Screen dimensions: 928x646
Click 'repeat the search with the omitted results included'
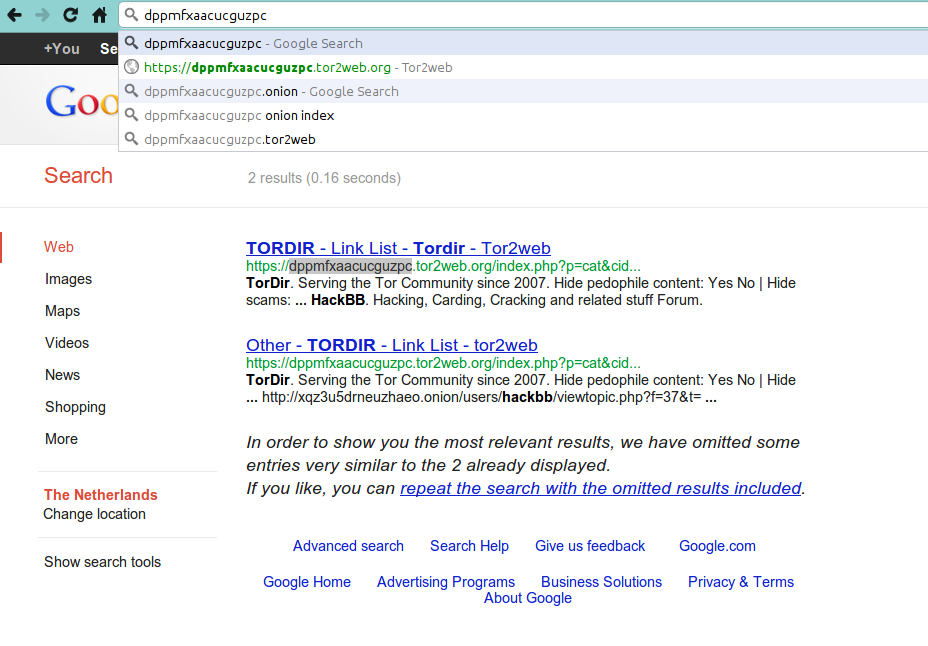pyautogui.click(x=601, y=488)
